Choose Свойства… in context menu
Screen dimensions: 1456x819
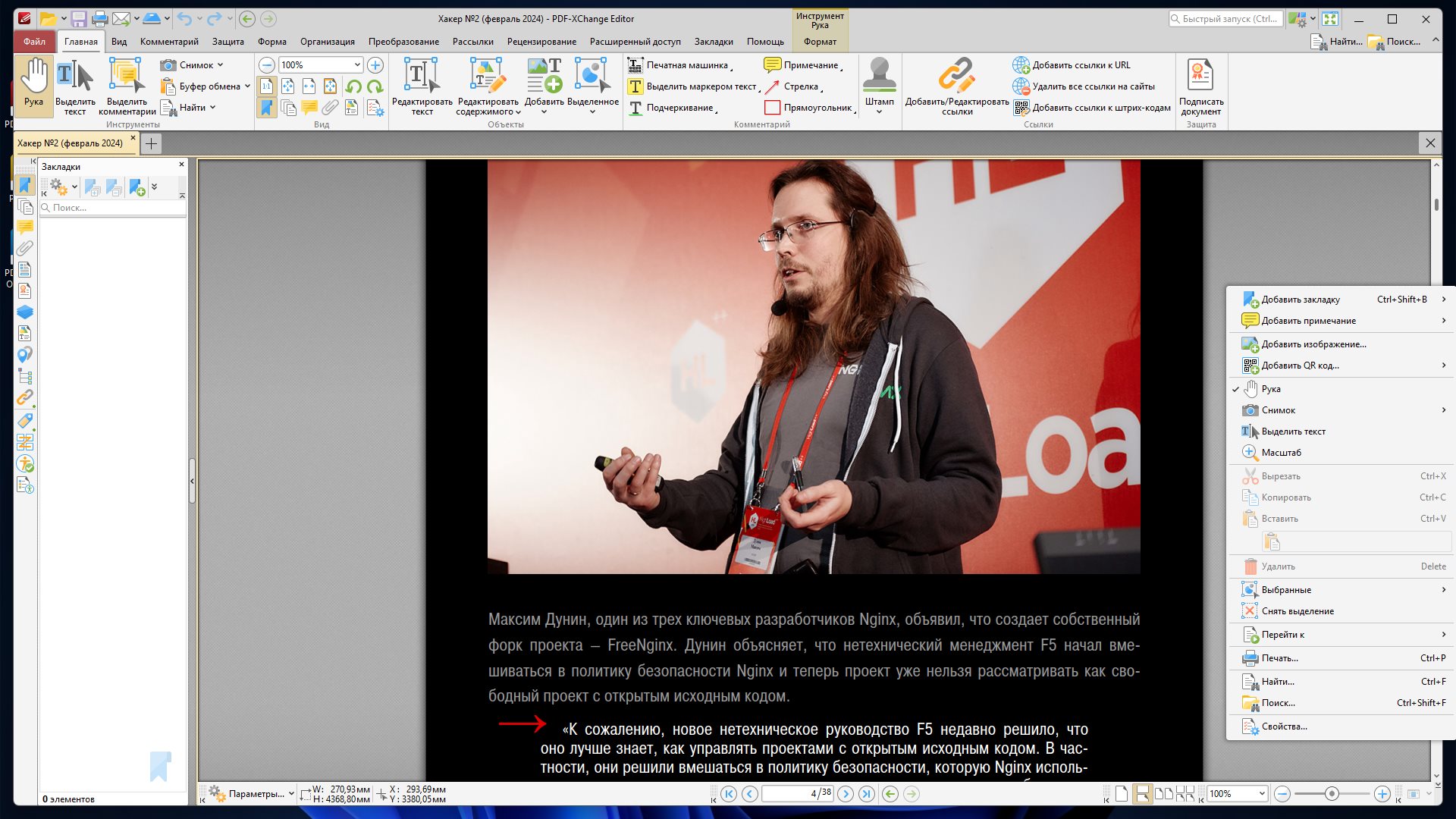(1339, 726)
